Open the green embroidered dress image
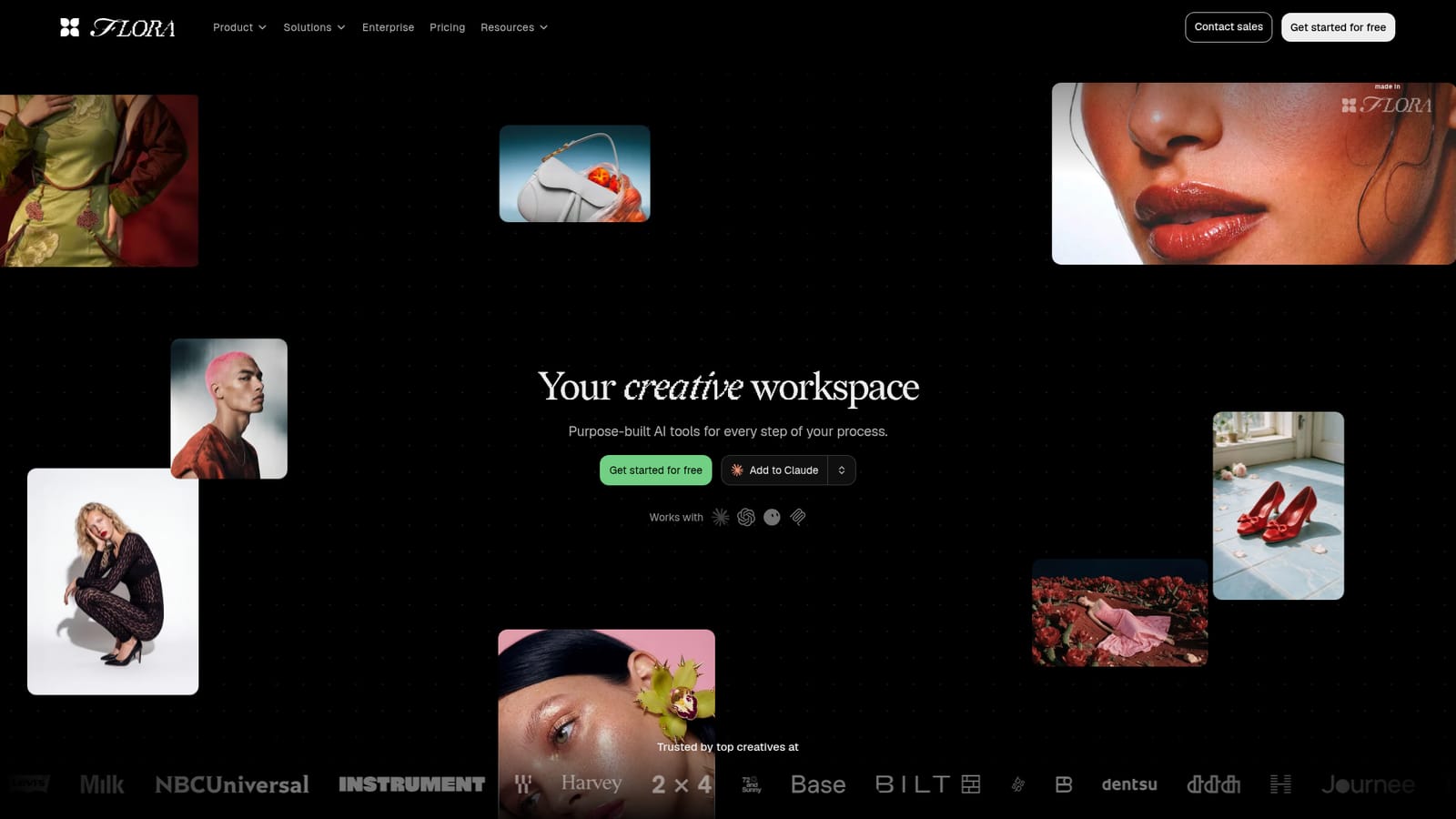The height and width of the screenshot is (819, 1456). [x=99, y=180]
